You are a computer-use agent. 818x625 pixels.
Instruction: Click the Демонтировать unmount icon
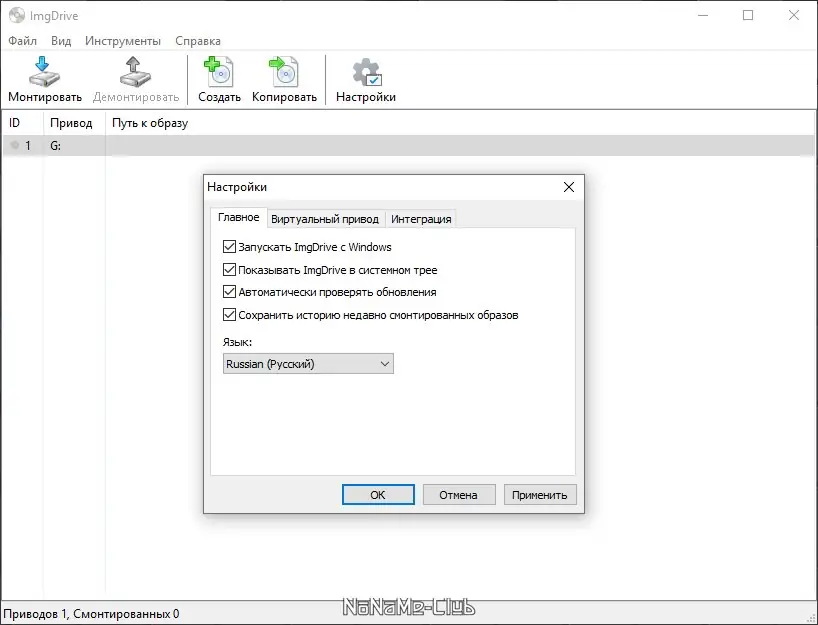(135, 73)
